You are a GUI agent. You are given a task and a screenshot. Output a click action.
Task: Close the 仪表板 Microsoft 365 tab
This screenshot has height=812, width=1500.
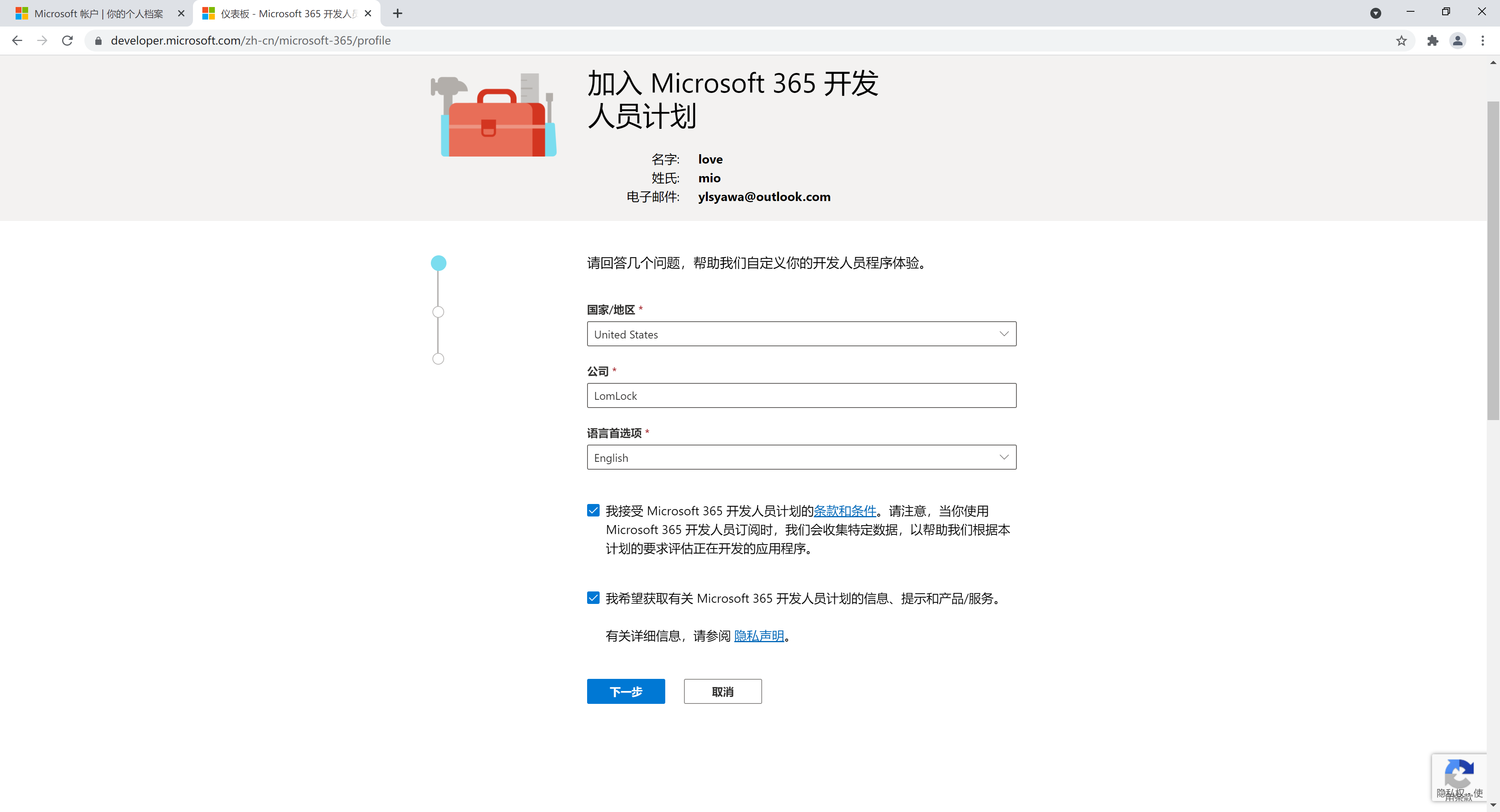pos(368,13)
